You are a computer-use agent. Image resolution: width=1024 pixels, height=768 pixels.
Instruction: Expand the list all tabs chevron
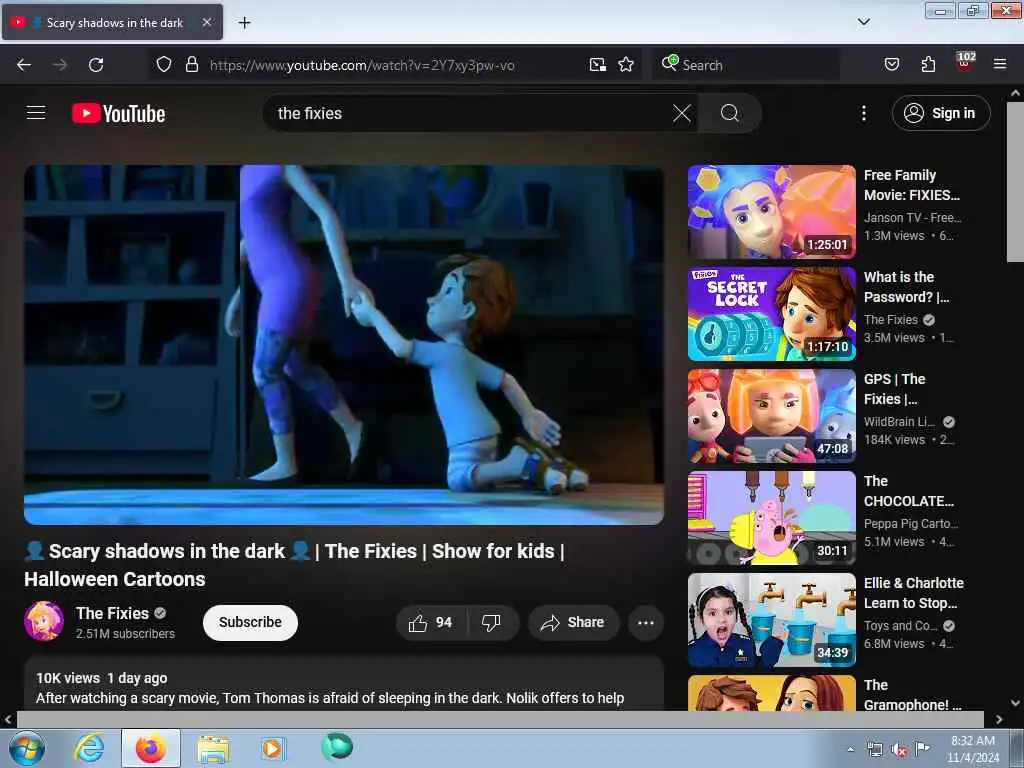click(863, 22)
